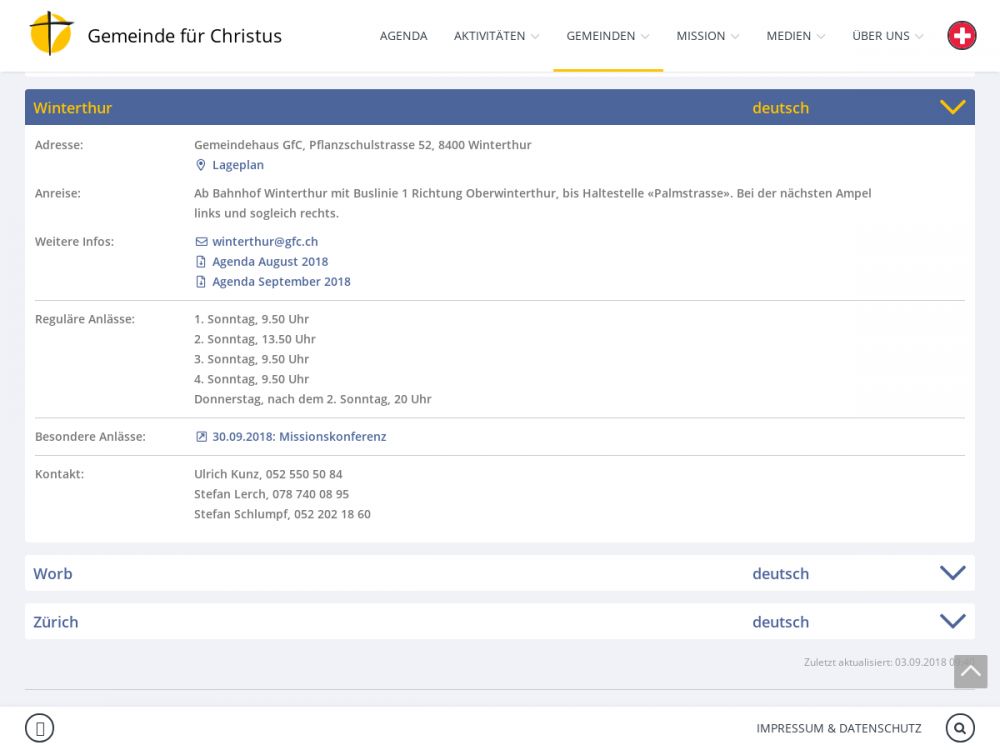Collapse the Winterthur section with yellow chevron
Image resolution: width=1000 pixels, height=750 pixels.
tap(952, 107)
